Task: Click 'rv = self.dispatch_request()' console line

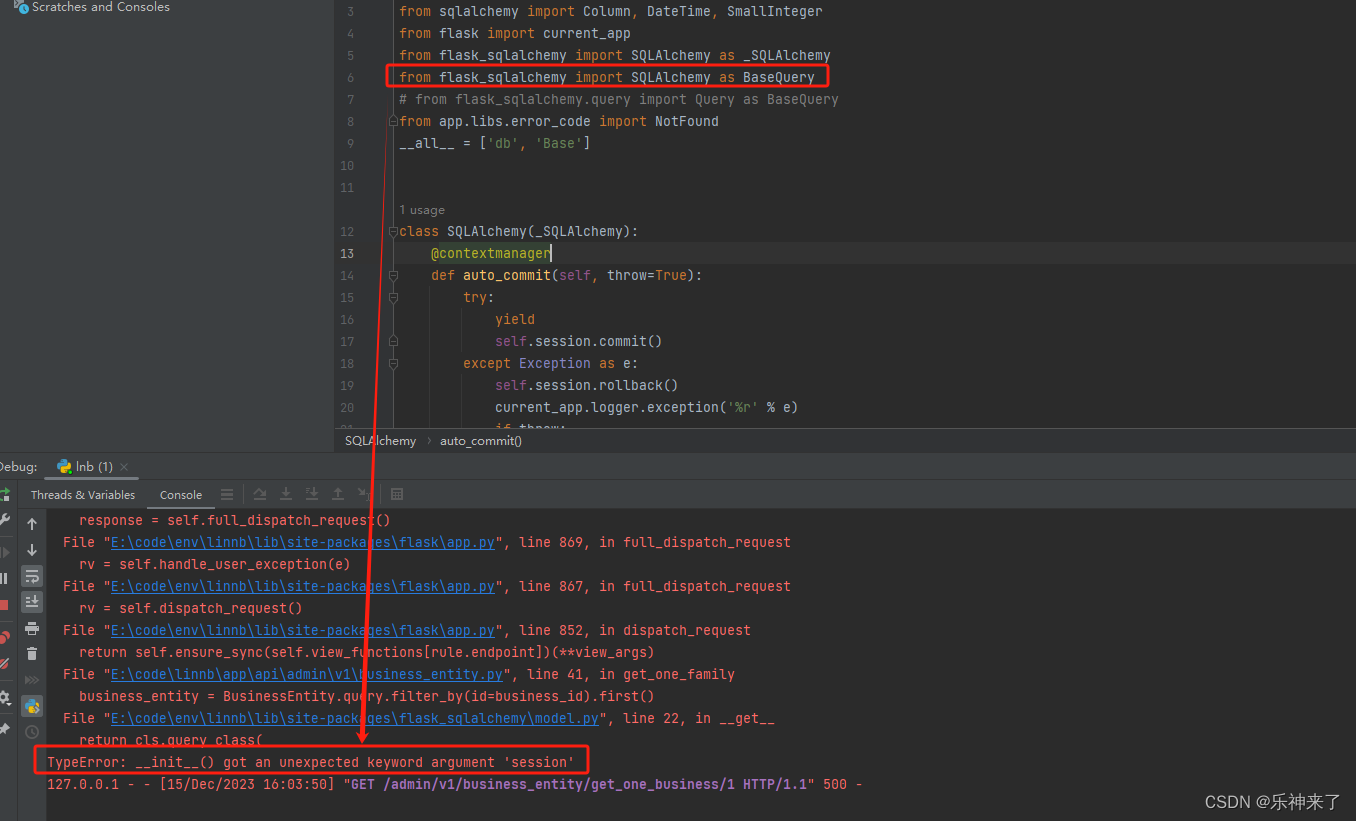Action: coord(191,608)
